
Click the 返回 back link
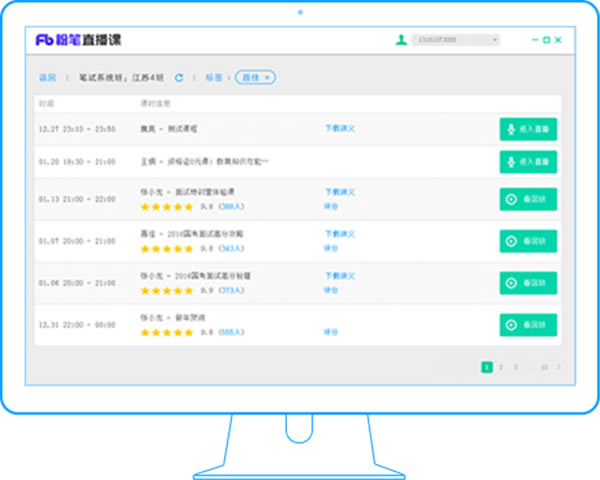pyautogui.click(x=47, y=77)
